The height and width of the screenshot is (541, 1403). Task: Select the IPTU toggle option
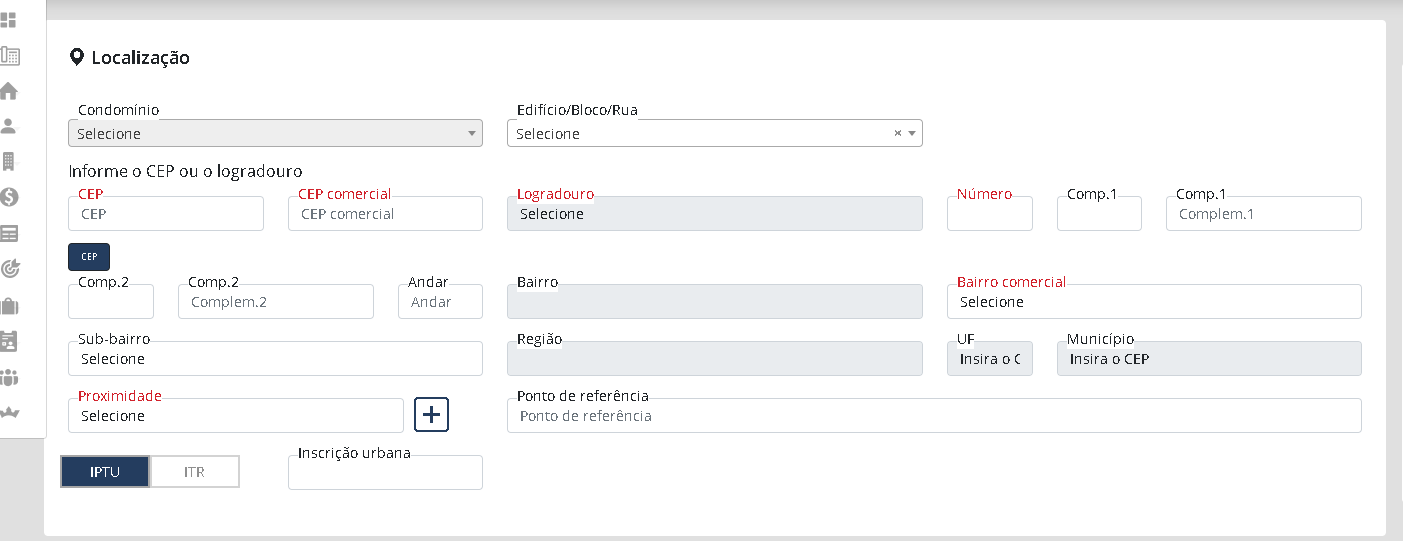pyautogui.click(x=105, y=472)
